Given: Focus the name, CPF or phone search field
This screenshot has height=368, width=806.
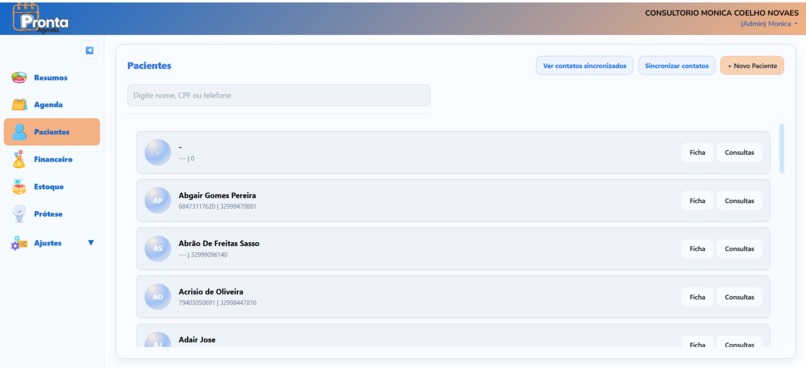Looking at the screenshot, I should 279,95.
